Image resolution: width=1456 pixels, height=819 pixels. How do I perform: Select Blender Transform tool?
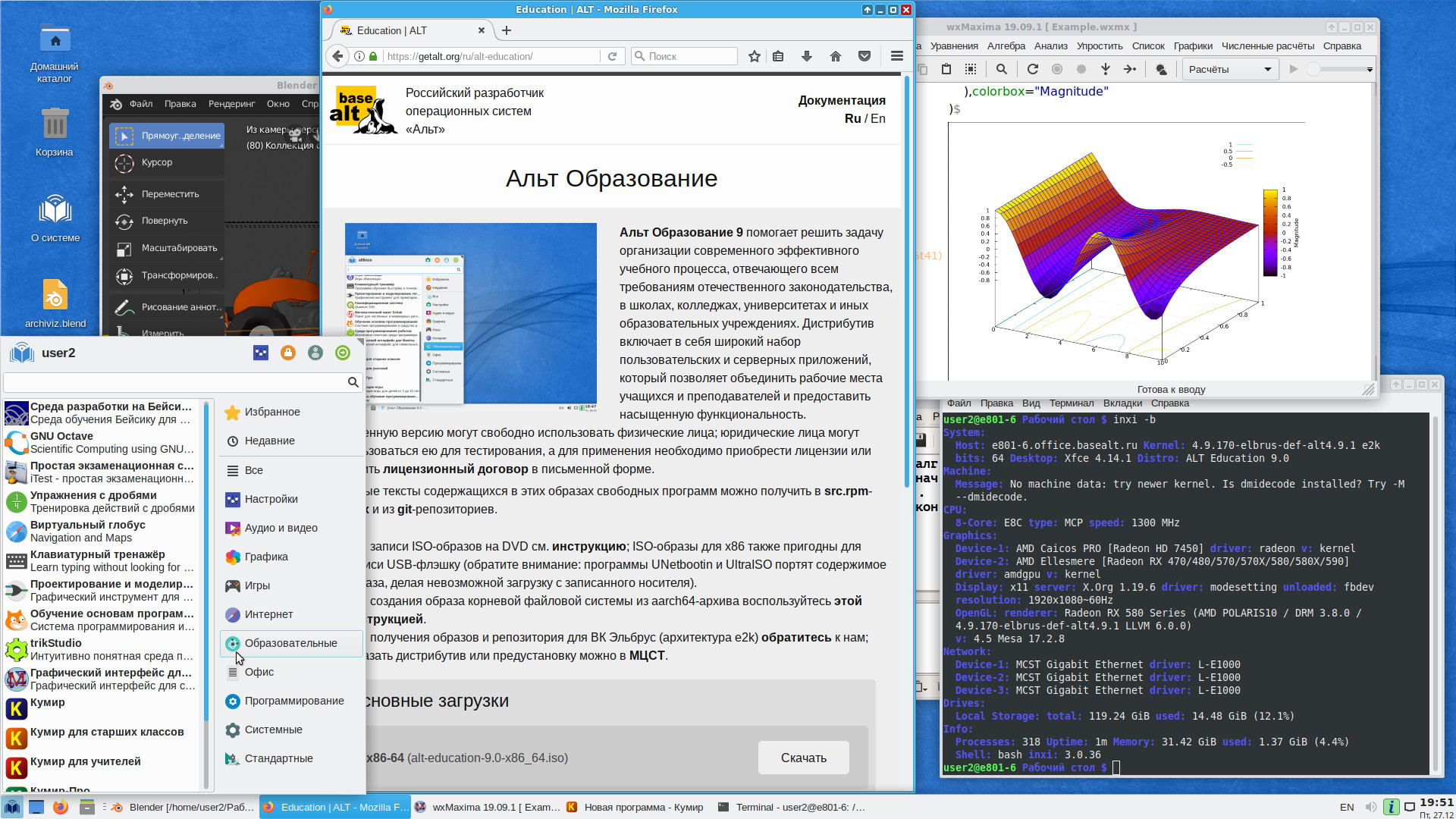point(167,275)
